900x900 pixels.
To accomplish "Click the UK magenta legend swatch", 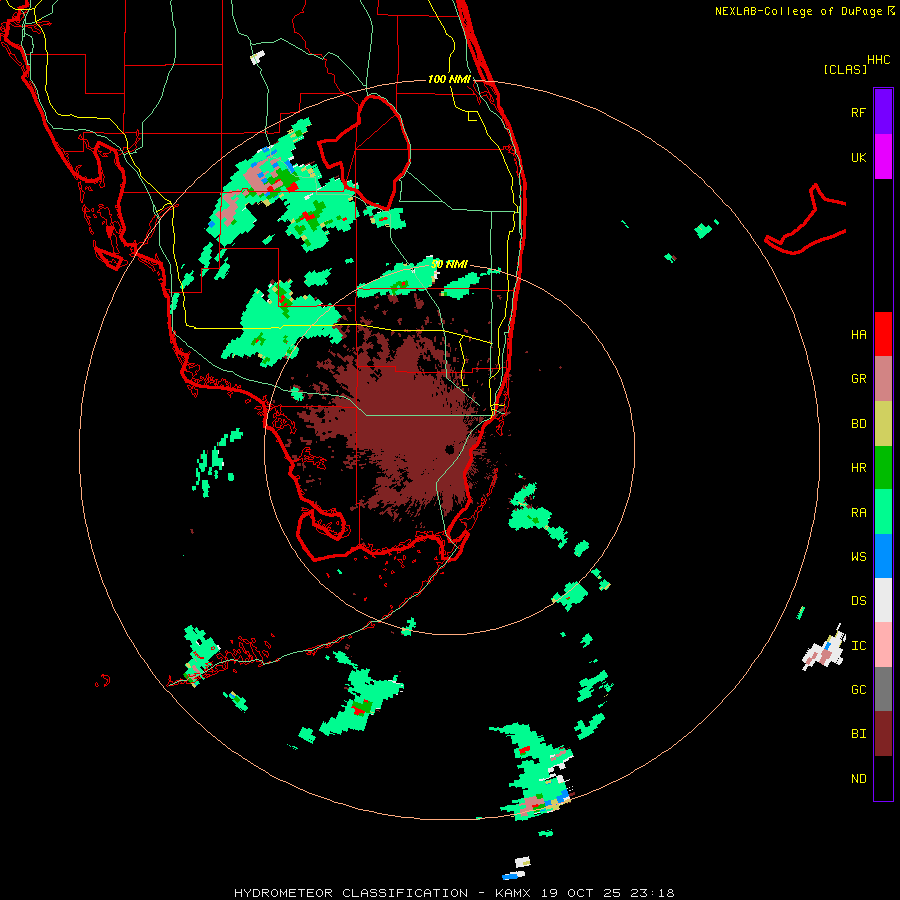I will tap(883, 157).
